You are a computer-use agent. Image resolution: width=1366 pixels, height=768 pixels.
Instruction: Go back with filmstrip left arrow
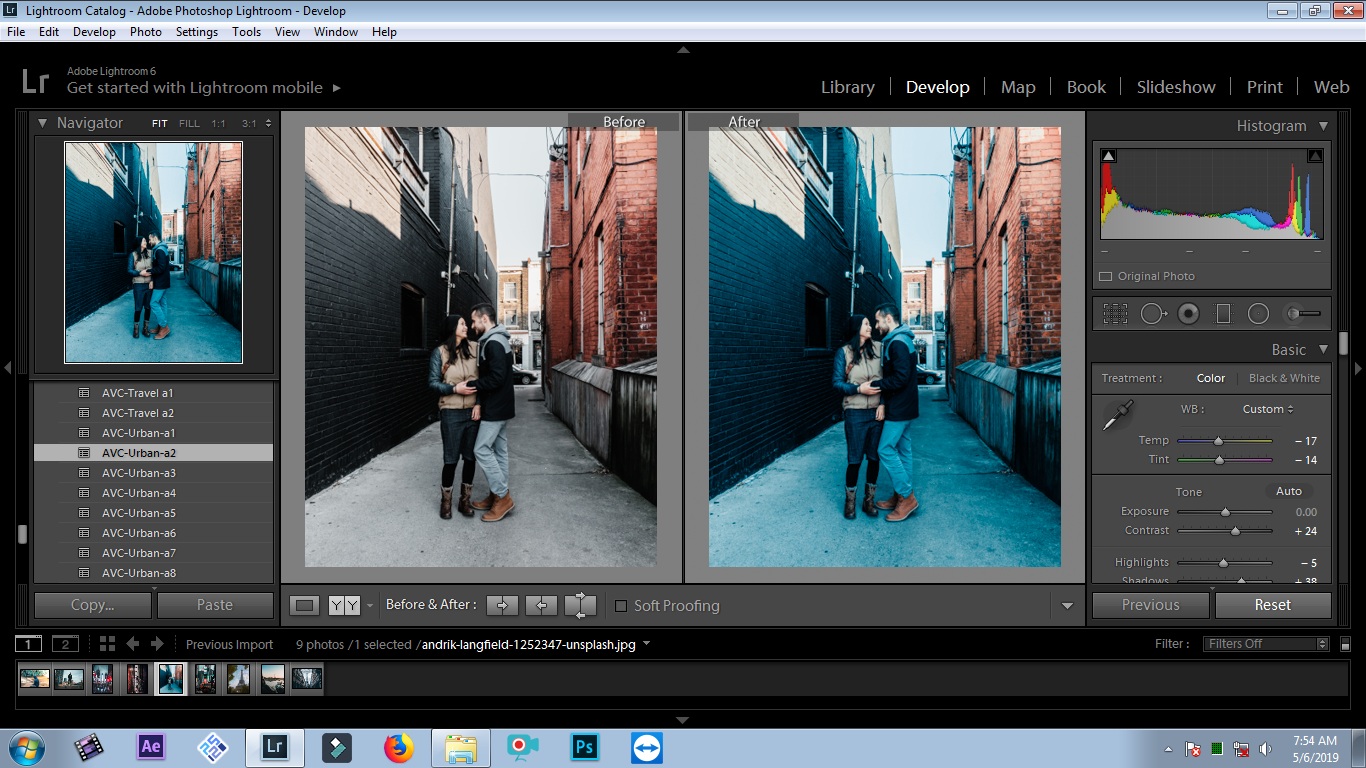[133, 644]
